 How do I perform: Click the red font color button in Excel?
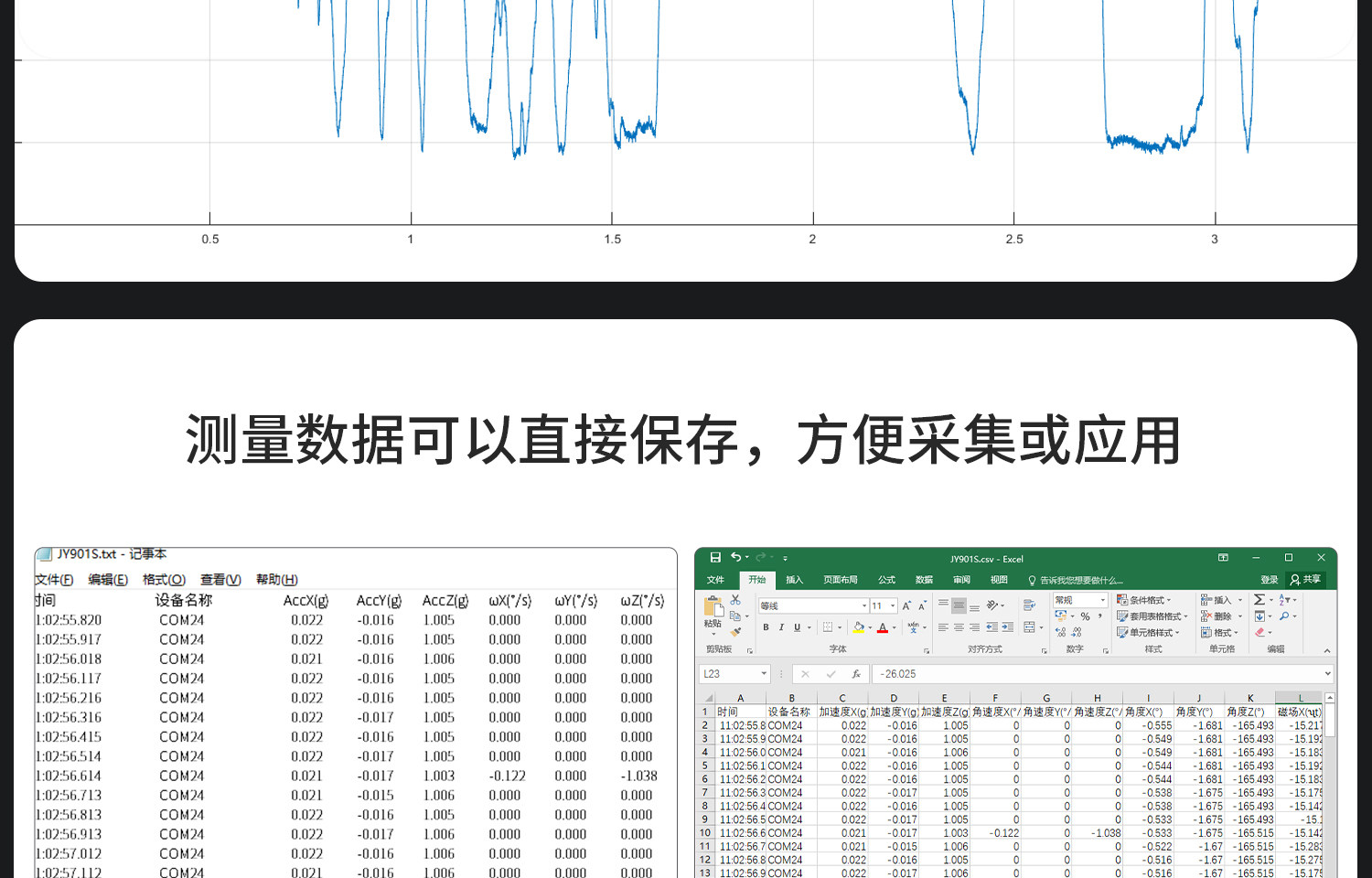[883, 627]
